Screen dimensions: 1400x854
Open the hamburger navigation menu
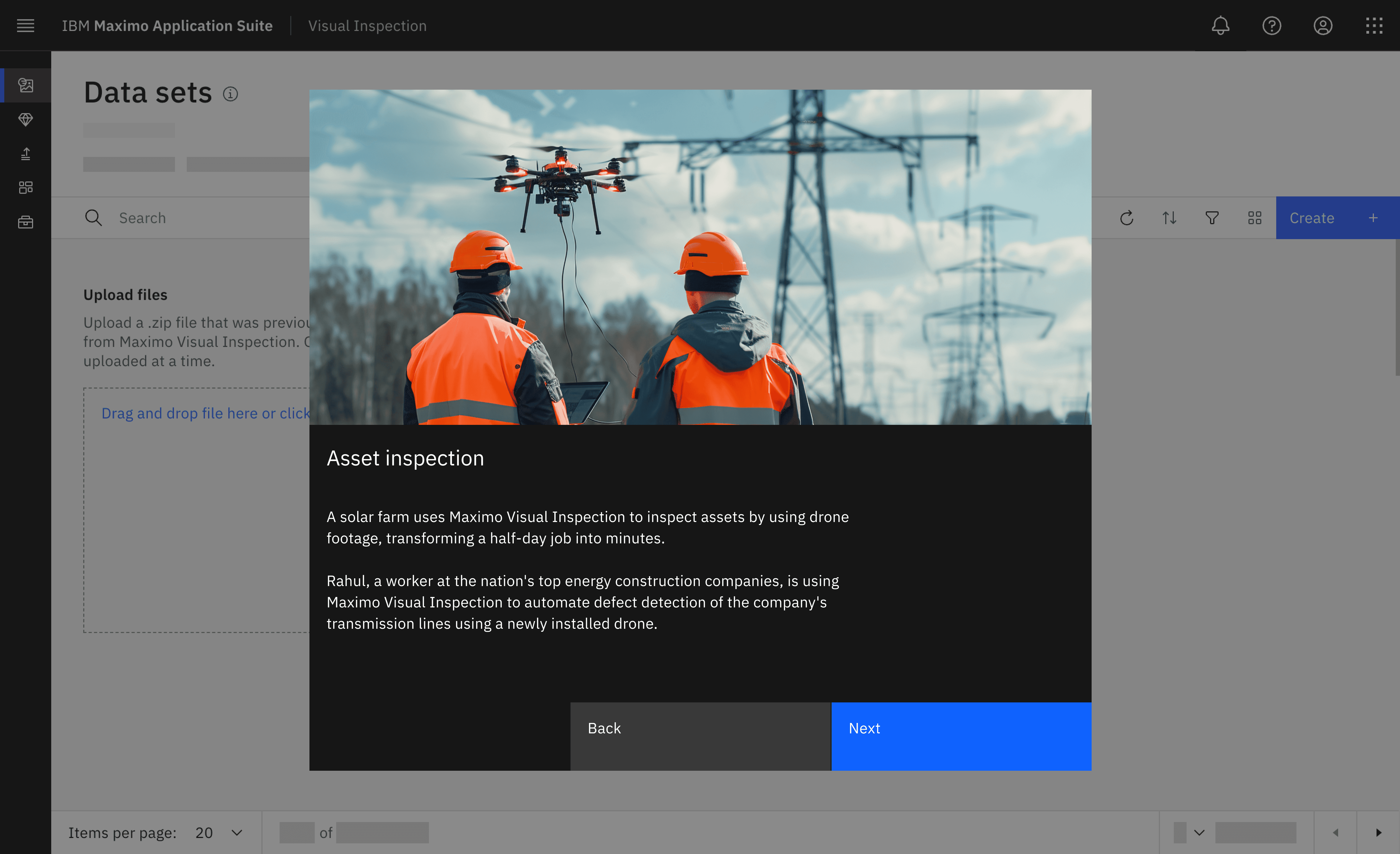click(26, 26)
